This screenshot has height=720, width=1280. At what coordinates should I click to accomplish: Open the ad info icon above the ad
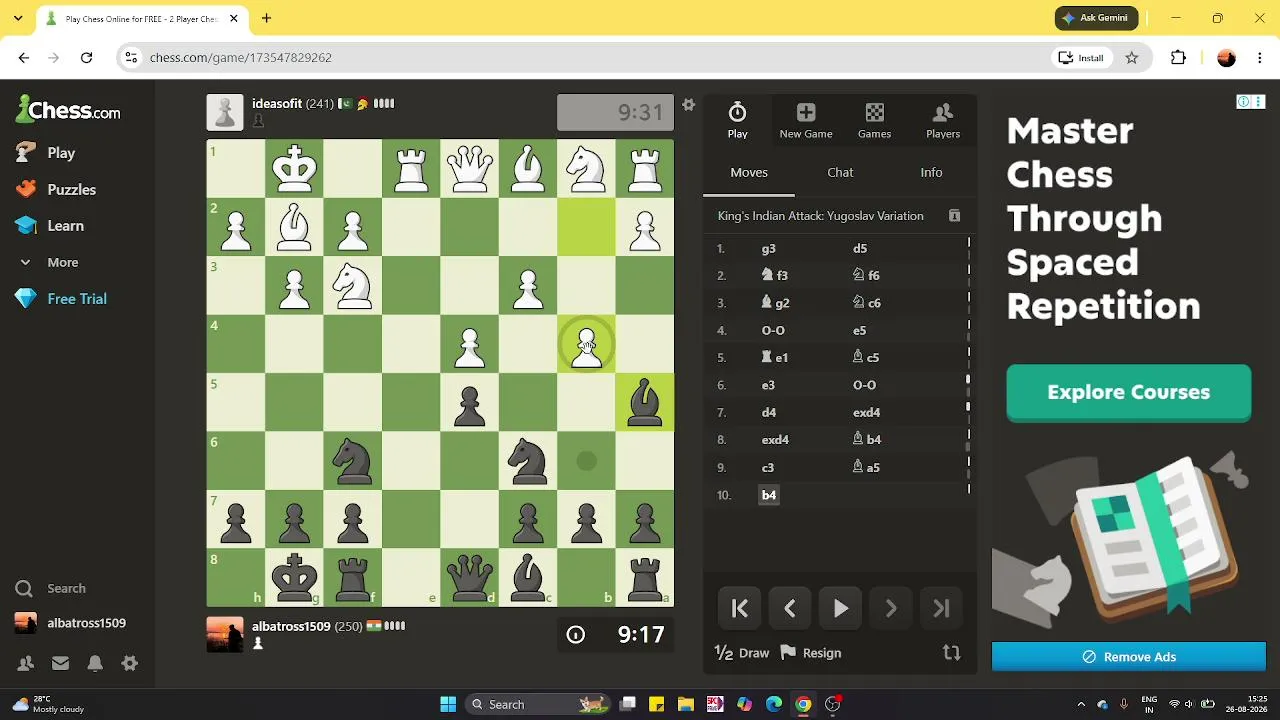(x=1243, y=101)
